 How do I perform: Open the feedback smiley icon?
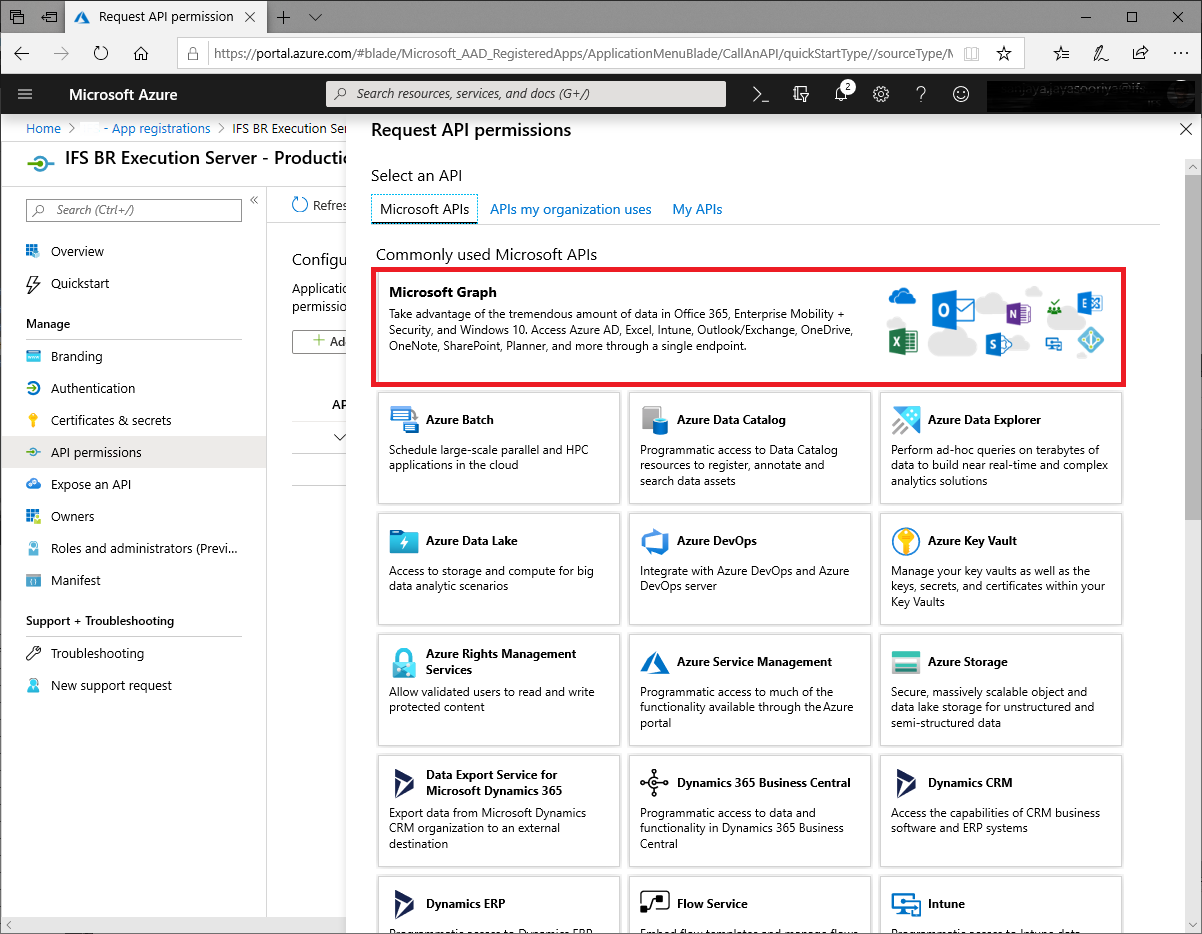click(961, 94)
